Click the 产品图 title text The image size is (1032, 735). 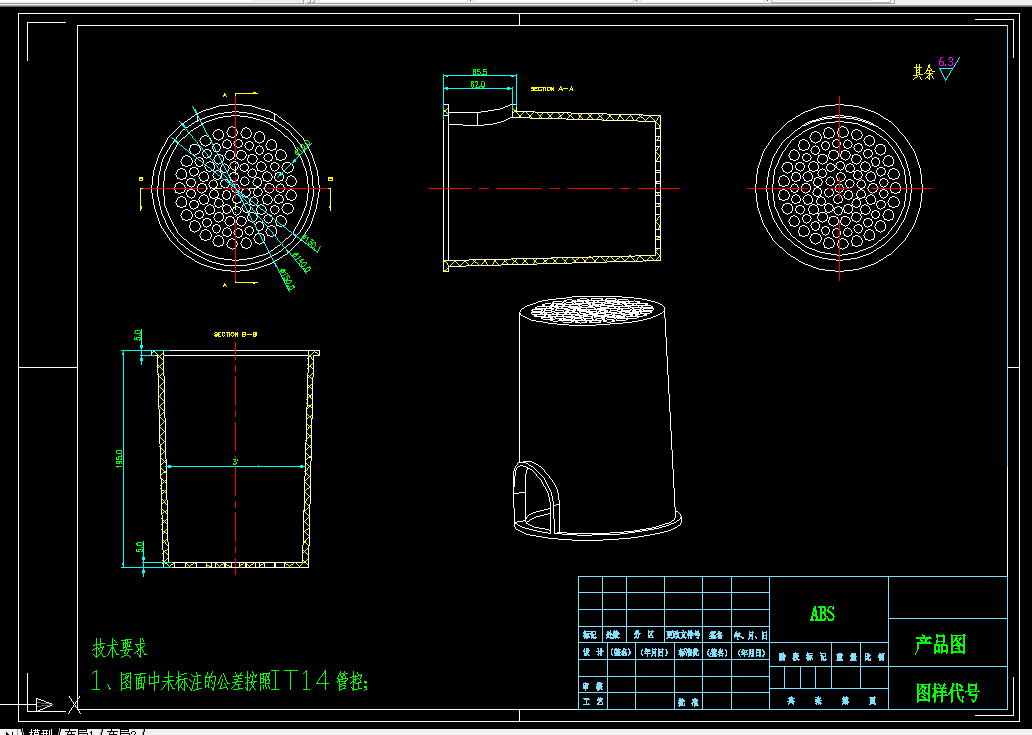[x=941, y=644]
